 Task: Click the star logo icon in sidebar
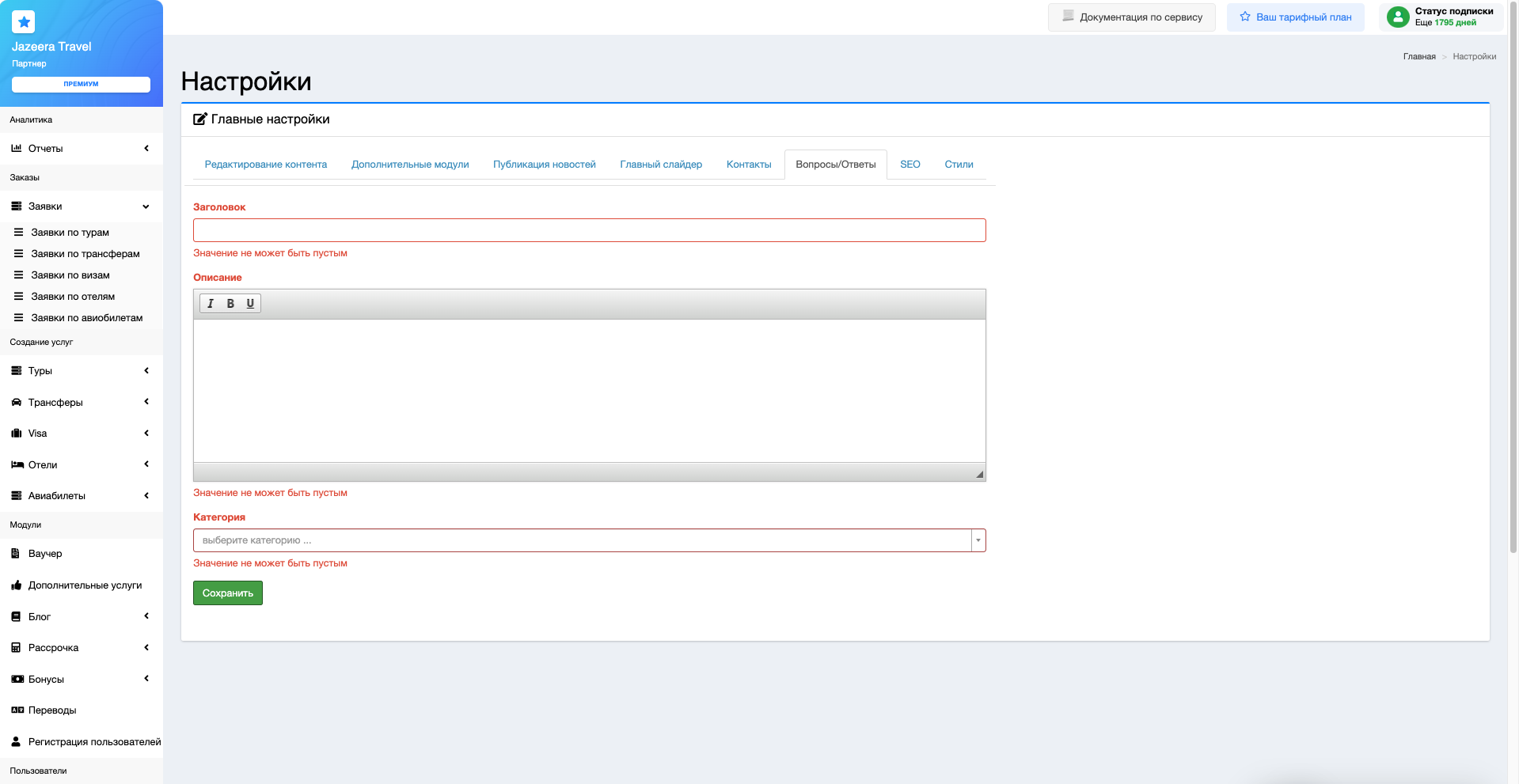tap(24, 22)
